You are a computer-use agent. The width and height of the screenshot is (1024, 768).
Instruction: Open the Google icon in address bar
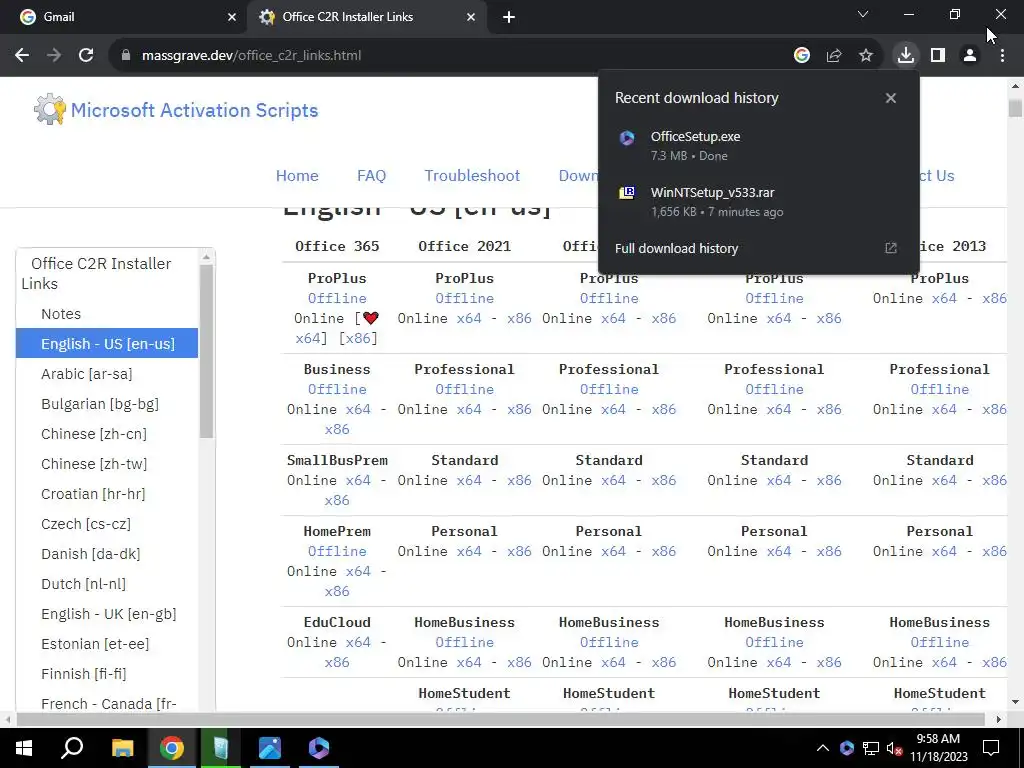(801, 56)
